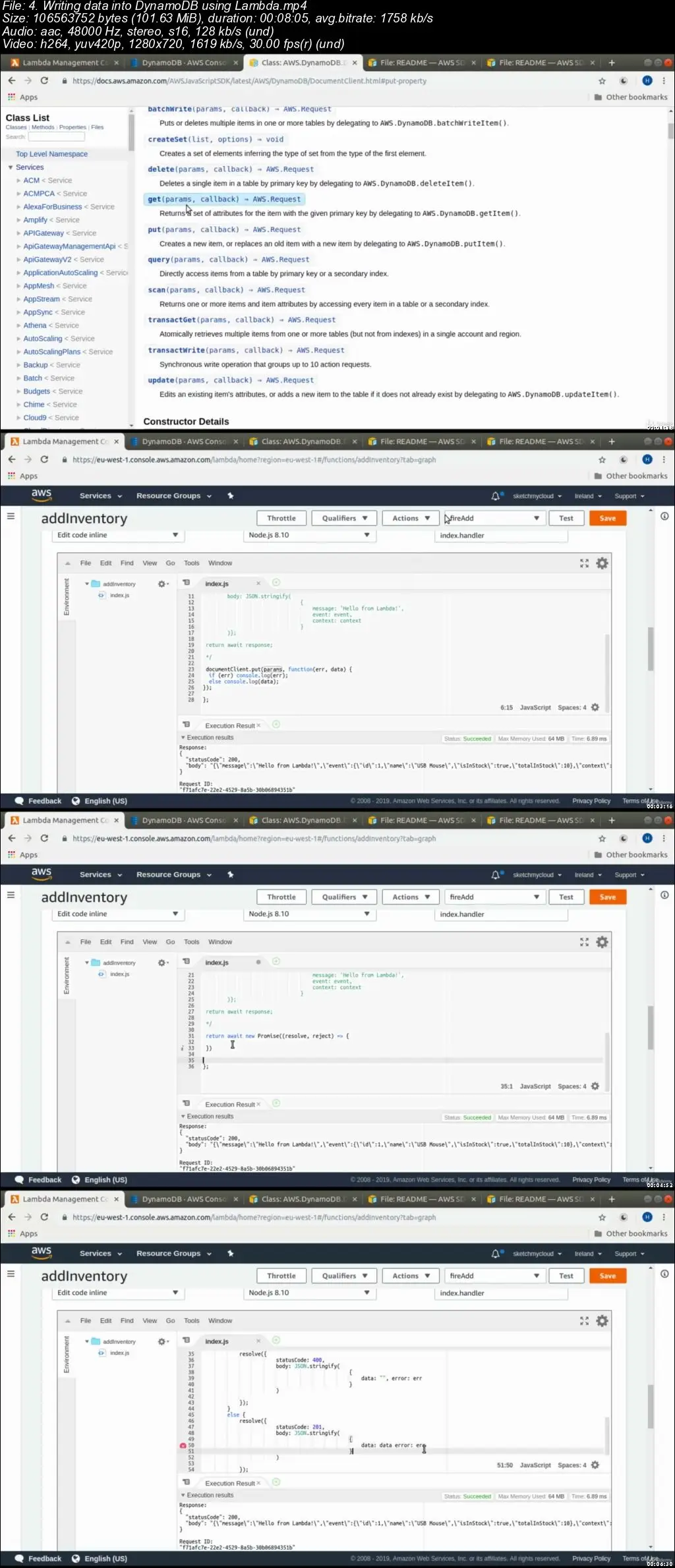Click the docs page vertical scrollbar
Image resolution: width=675 pixels, height=1568 pixels.
coord(671,130)
